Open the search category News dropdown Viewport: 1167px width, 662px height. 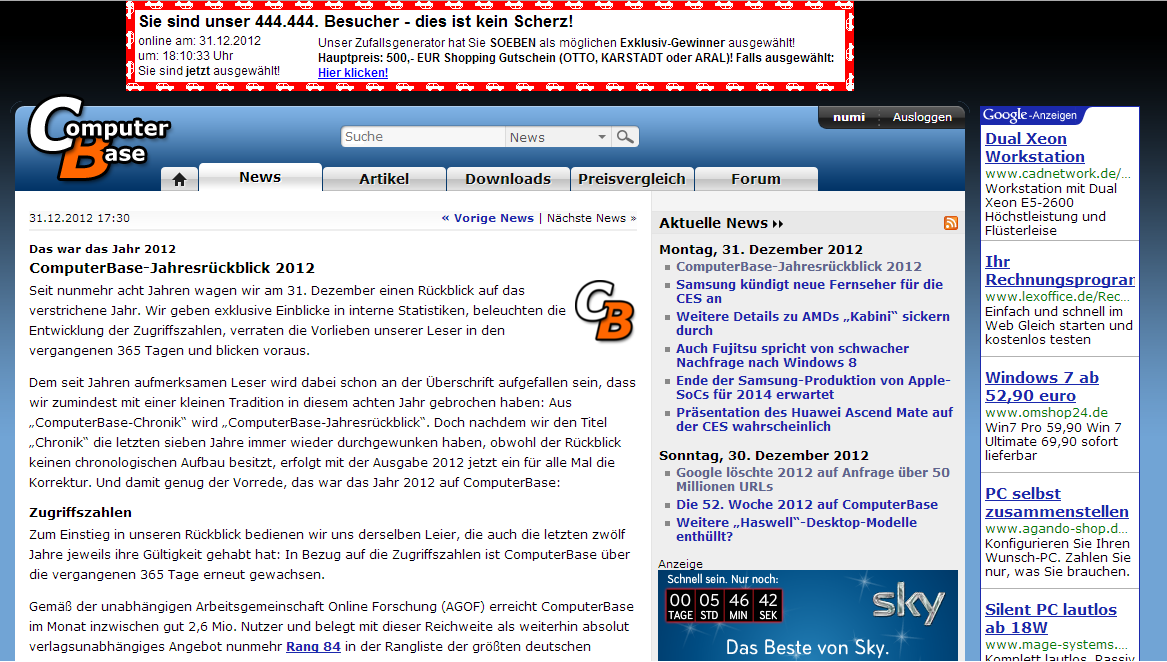pos(557,137)
